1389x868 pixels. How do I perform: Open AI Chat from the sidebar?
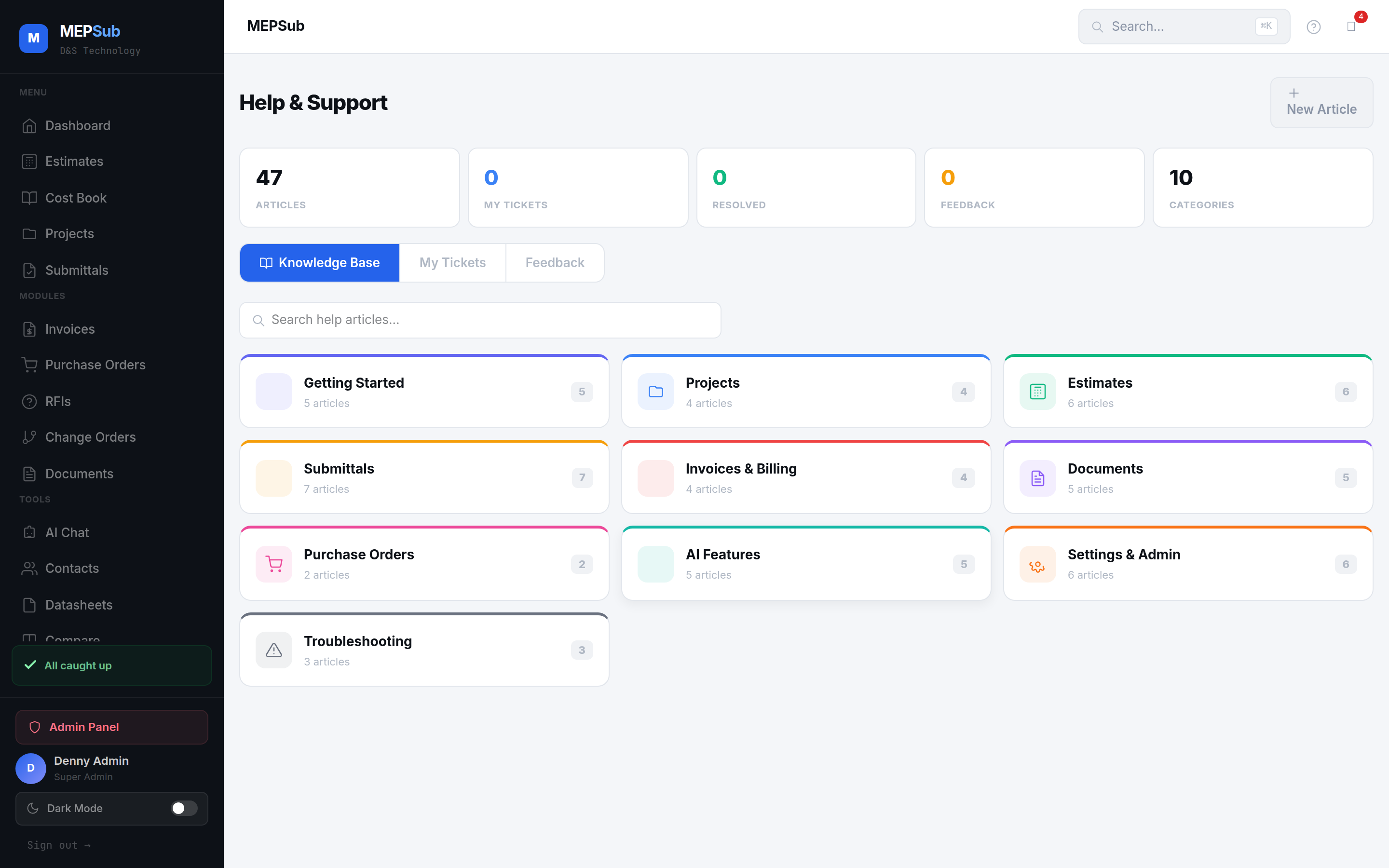tap(30, 532)
